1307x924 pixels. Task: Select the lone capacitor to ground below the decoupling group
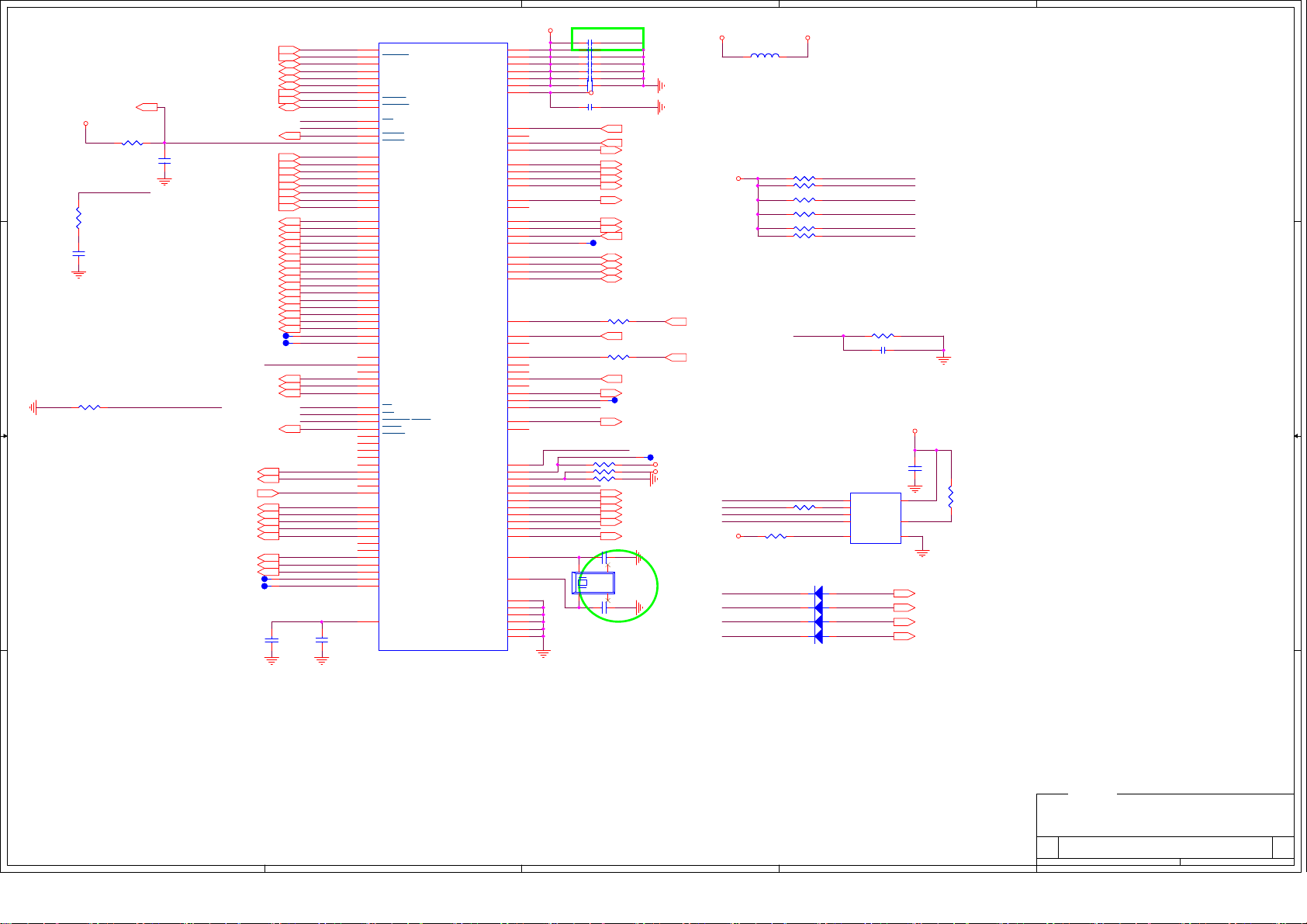click(590, 107)
